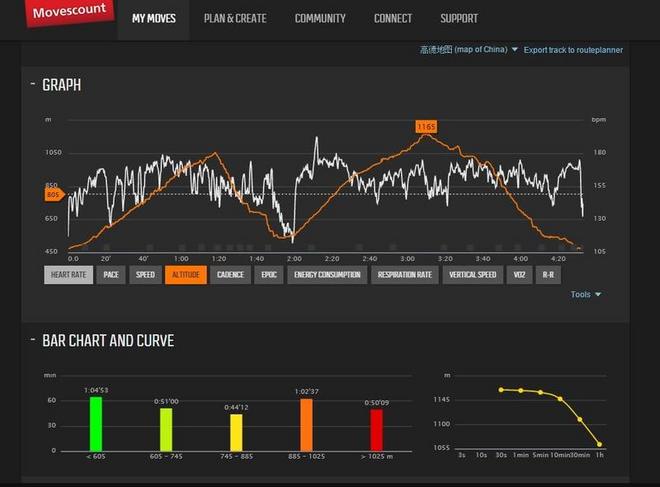Collapse the BAR CHART AND CURVE section
660x487 pixels.
[x=32, y=341]
